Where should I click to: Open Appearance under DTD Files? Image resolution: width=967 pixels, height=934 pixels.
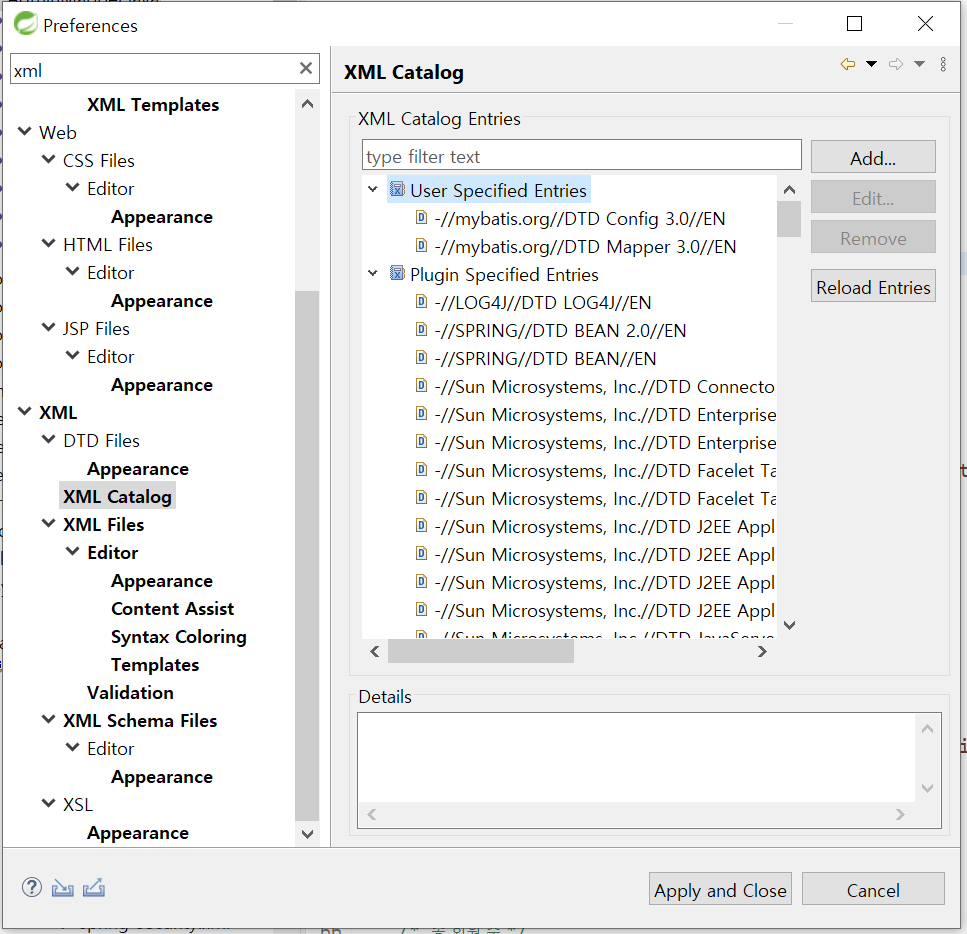[138, 469]
